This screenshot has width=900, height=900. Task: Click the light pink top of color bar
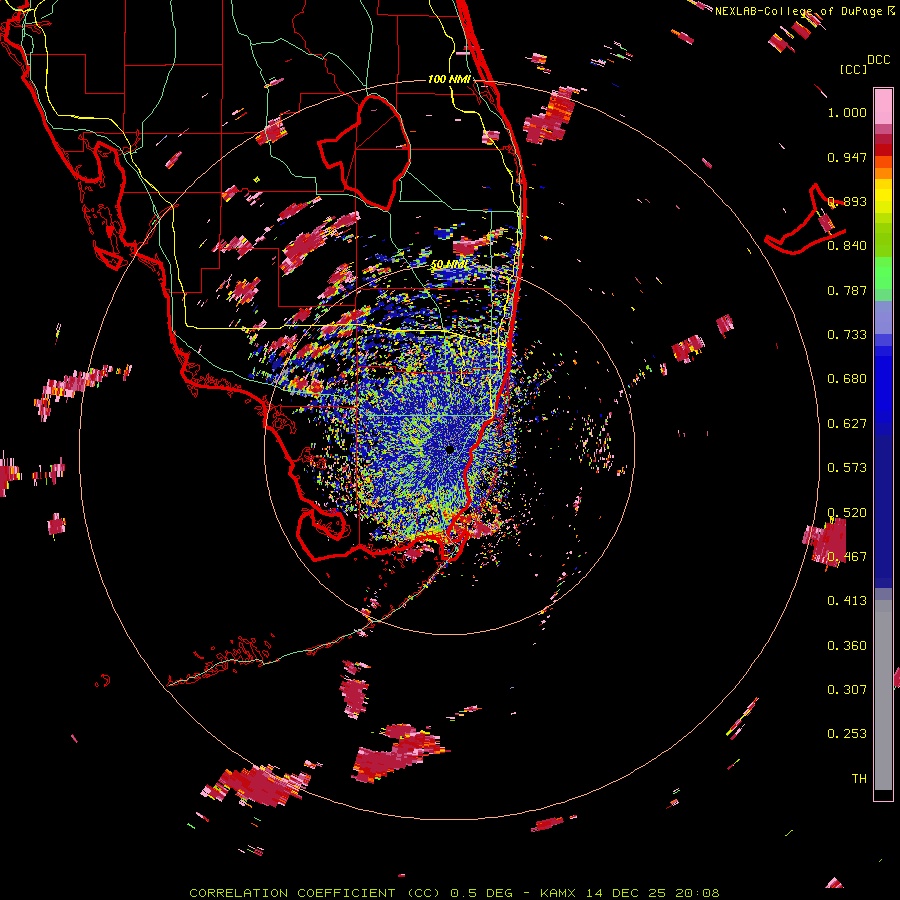tap(883, 106)
